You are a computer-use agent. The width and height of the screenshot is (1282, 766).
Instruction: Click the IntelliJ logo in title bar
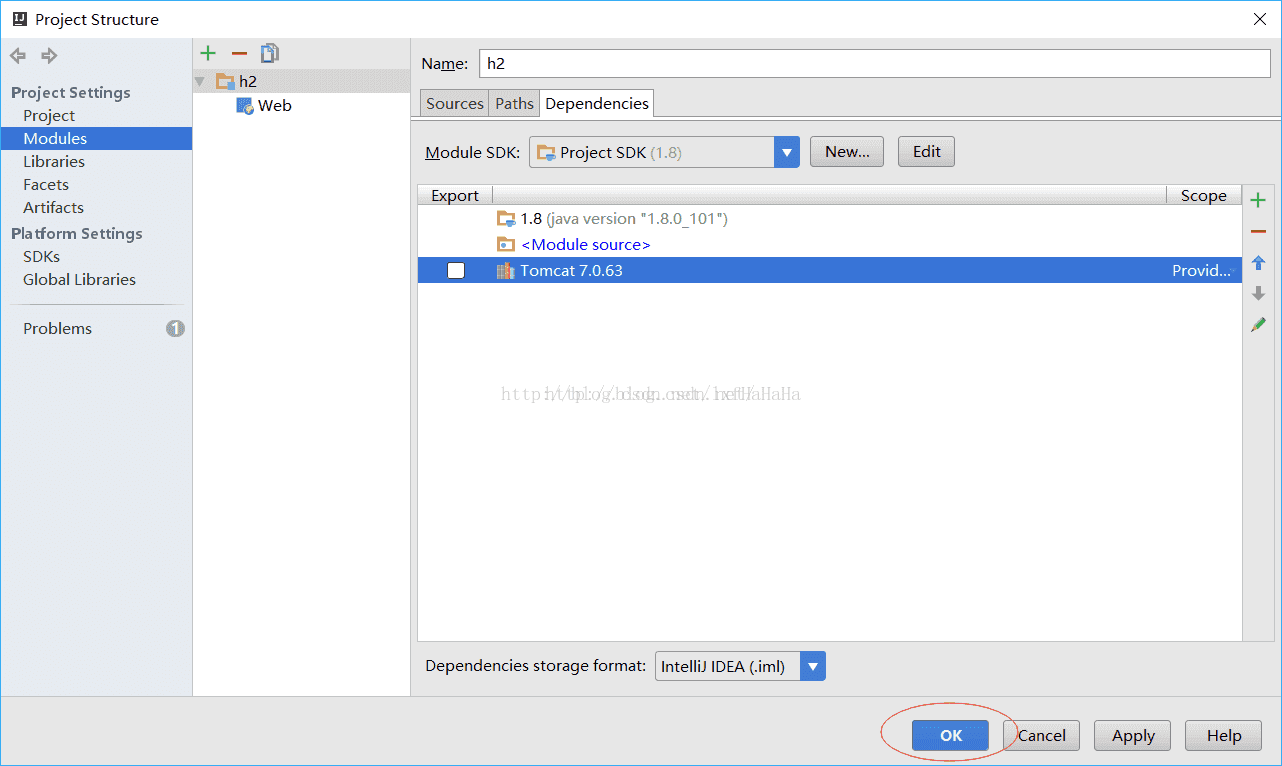[x=19, y=19]
